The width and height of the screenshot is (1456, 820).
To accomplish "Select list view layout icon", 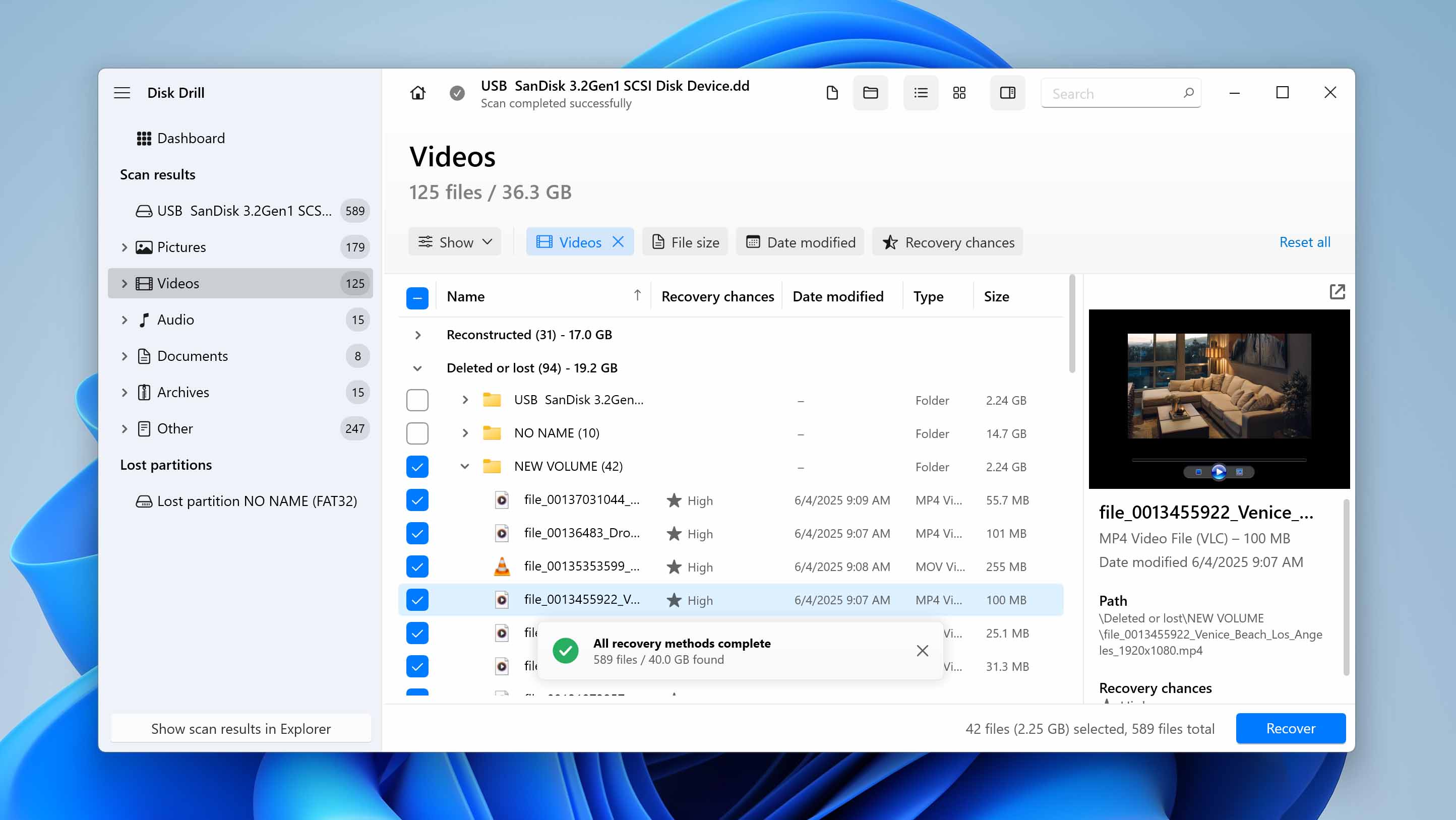I will point(921,93).
